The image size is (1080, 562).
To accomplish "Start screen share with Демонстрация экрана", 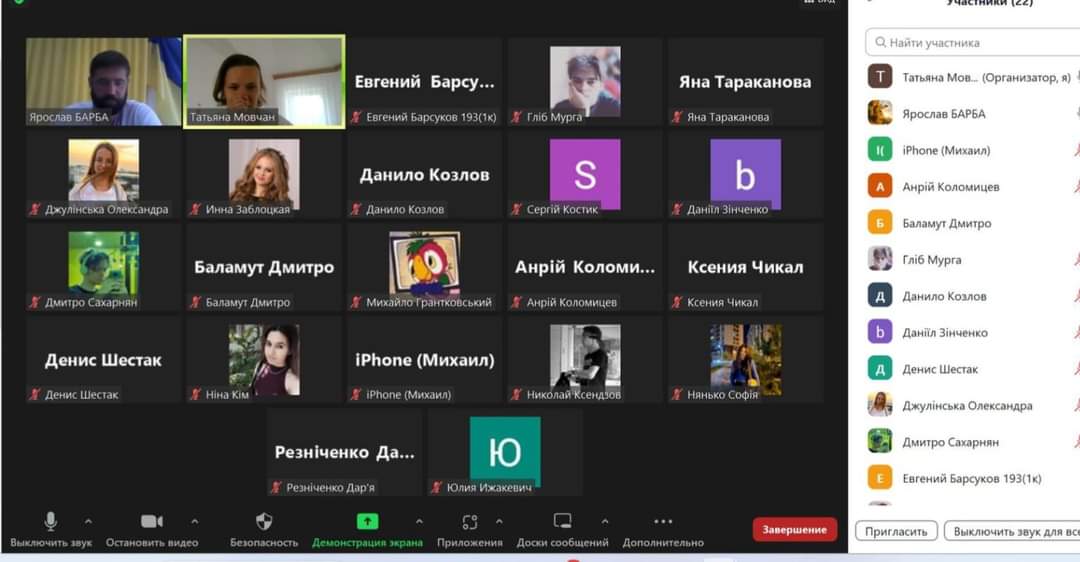I will point(367,521).
